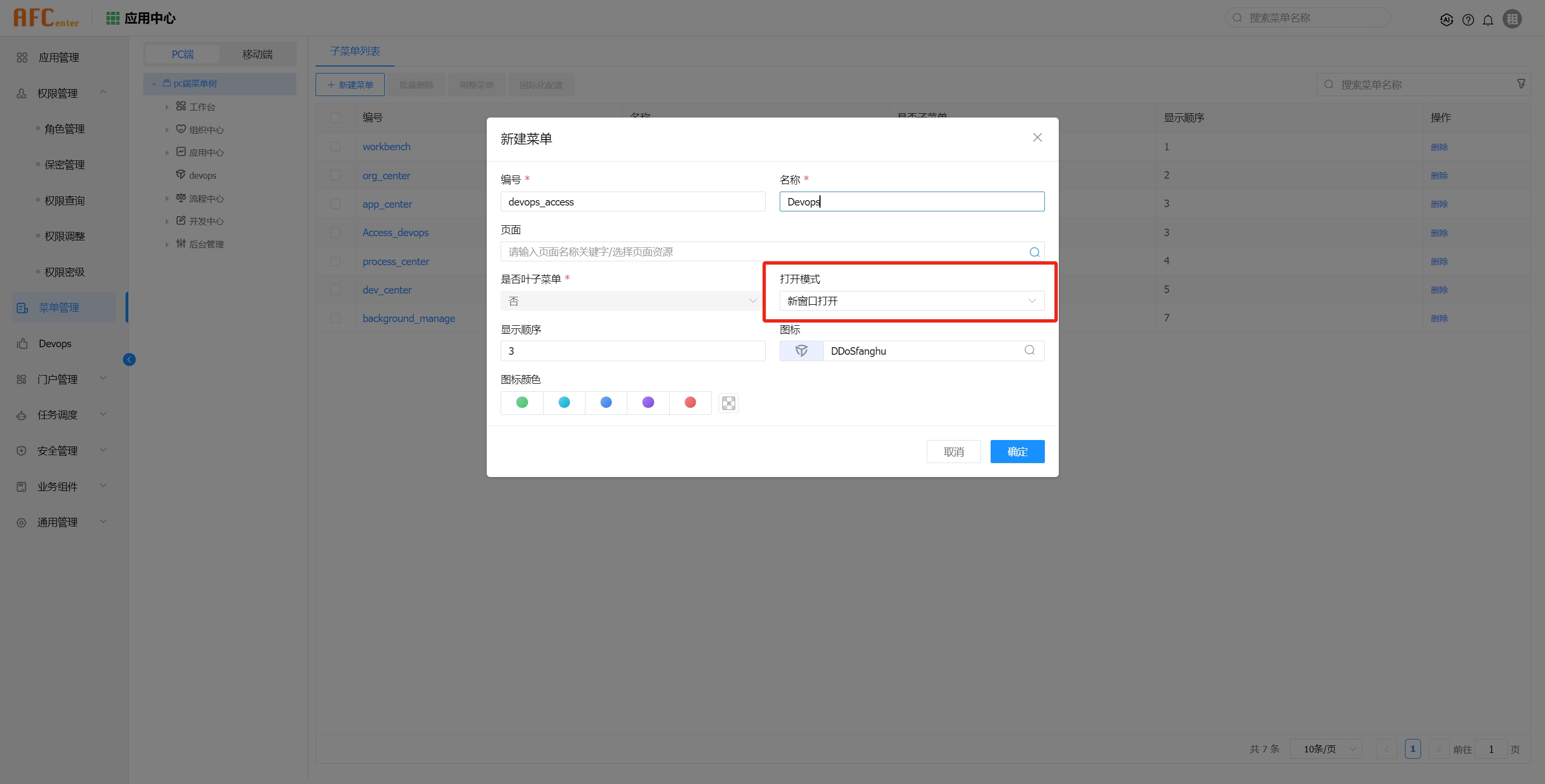Tick the checkbox for workbench row

335,147
